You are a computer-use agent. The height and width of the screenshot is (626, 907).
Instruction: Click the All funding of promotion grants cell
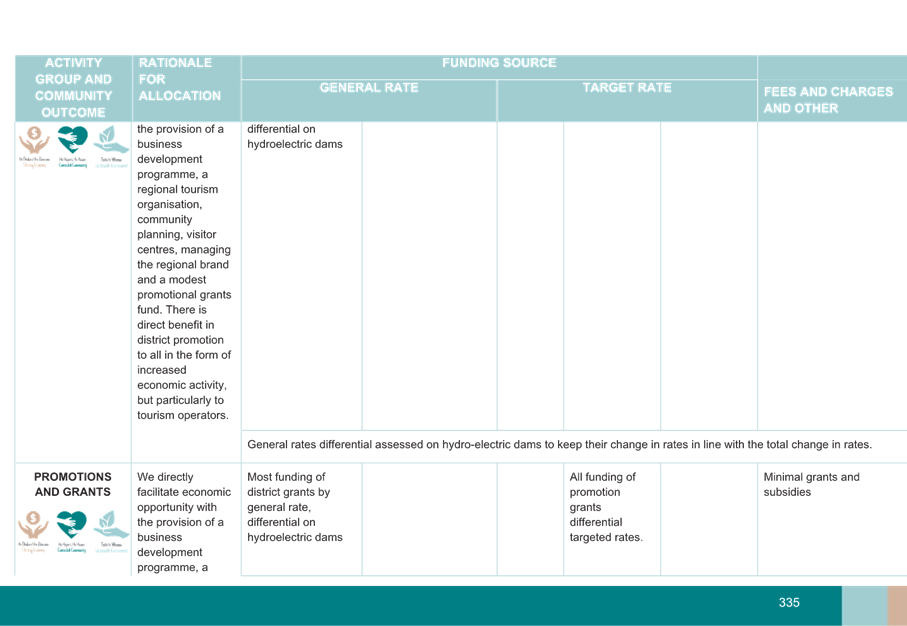[x=605, y=507]
